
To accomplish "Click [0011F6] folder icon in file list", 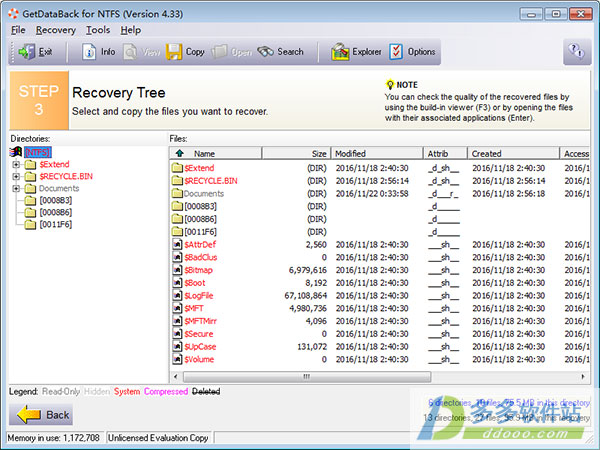I will point(177,232).
